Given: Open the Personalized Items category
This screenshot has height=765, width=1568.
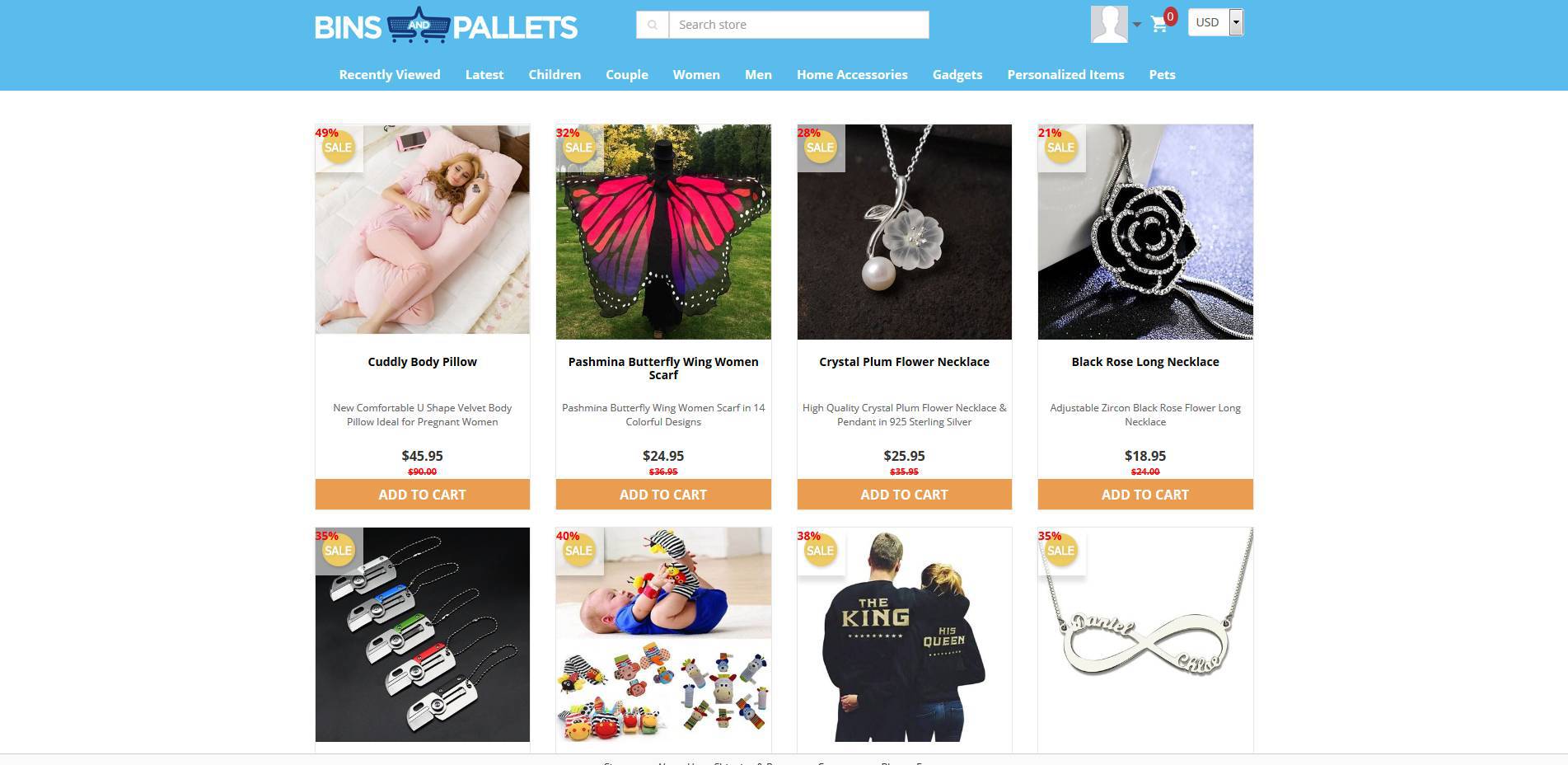Looking at the screenshot, I should pyautogui.click(x=1065, y=74).
